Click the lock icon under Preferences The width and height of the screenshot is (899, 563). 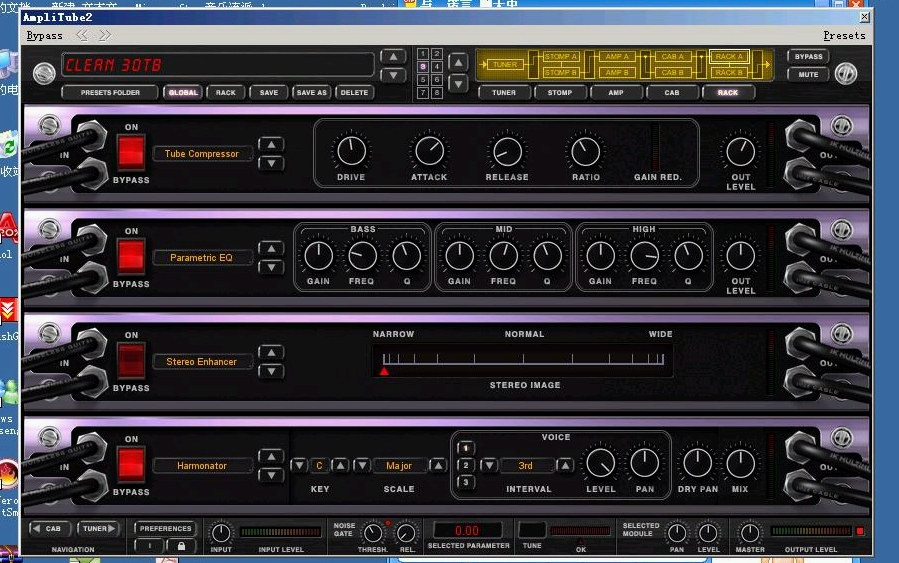tap(181, 546)
